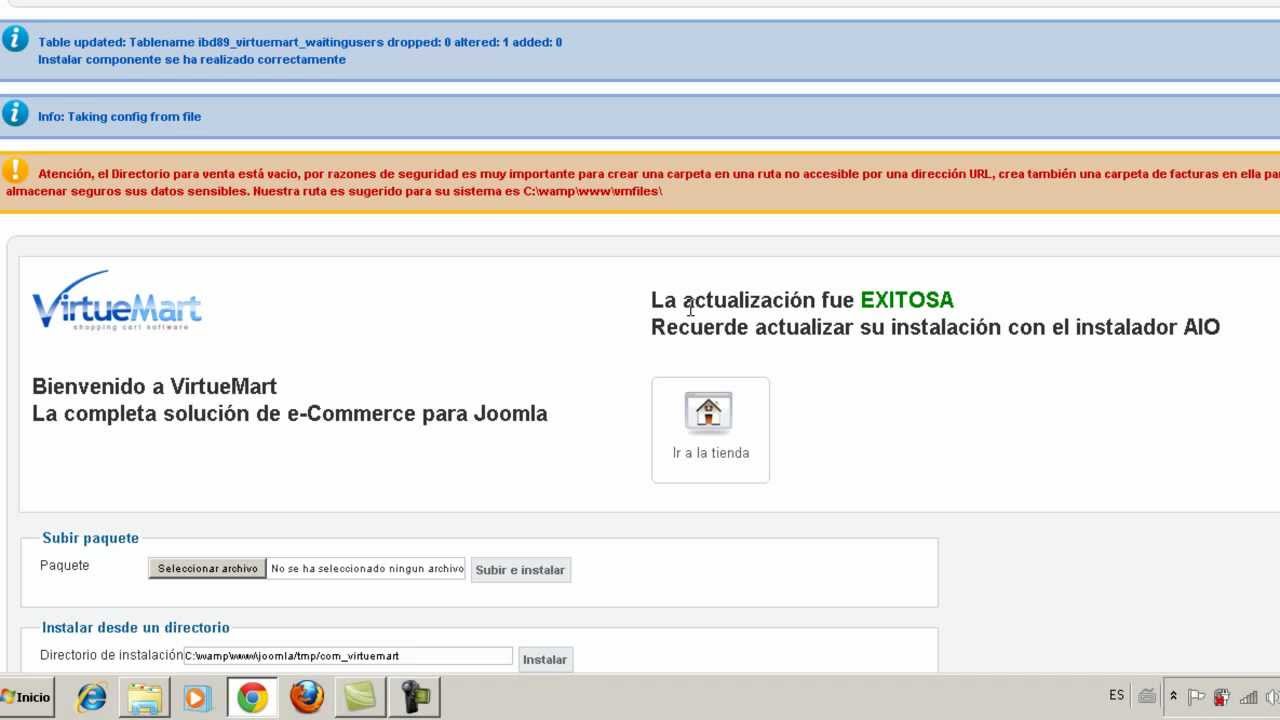Switch to Google Chrome in the taskbar
1280x720 pixels.
(252, 697)
